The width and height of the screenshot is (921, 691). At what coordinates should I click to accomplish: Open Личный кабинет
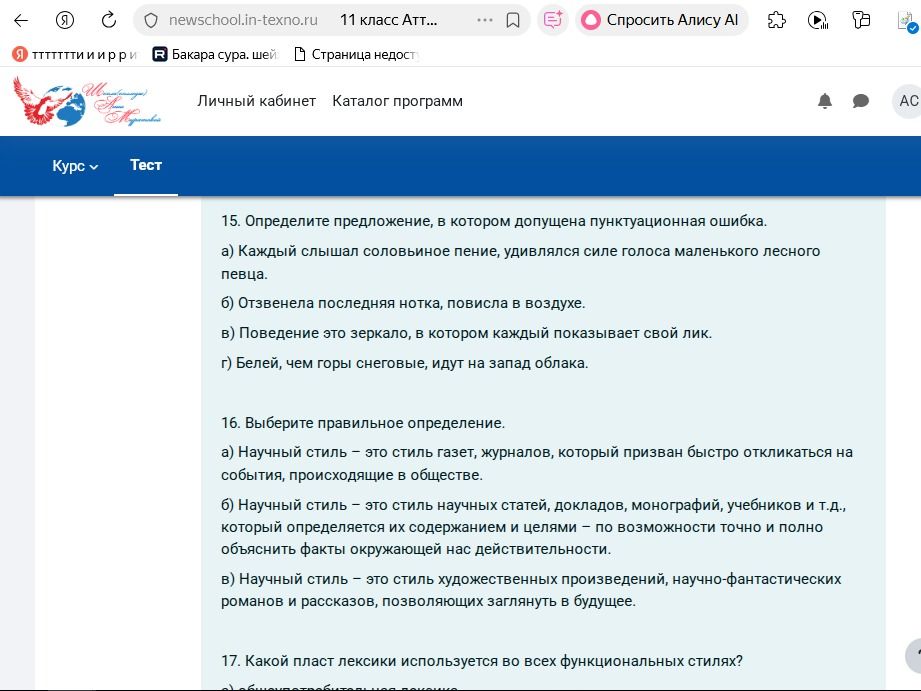click(x=257, y=101)
